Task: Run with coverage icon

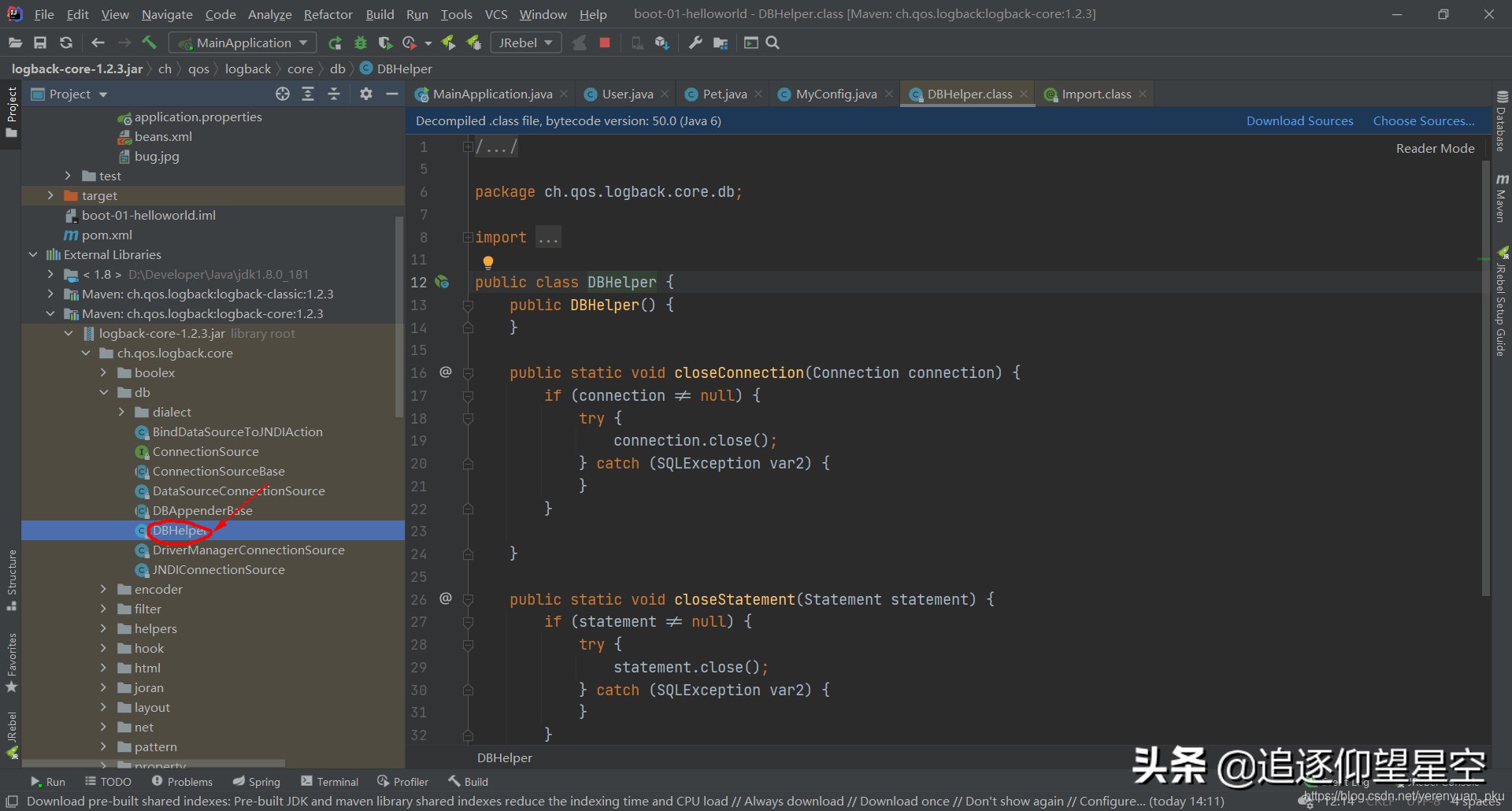Action: (385, 43)
